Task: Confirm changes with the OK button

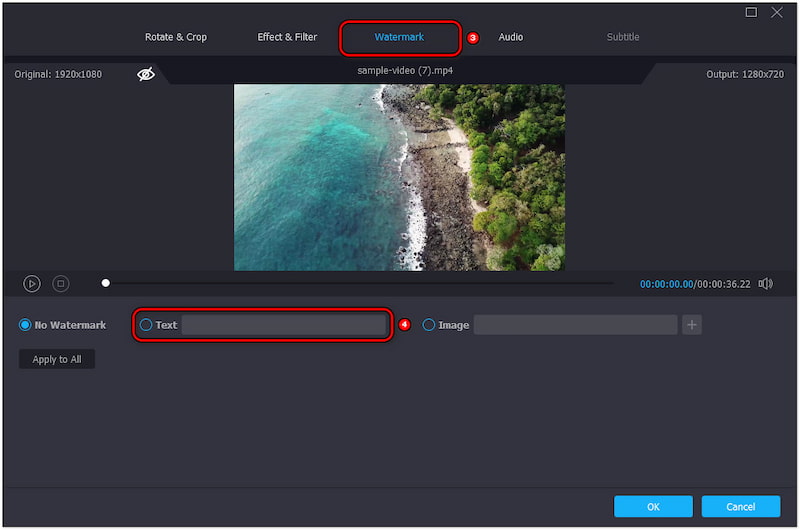Action: click(653, 506)
